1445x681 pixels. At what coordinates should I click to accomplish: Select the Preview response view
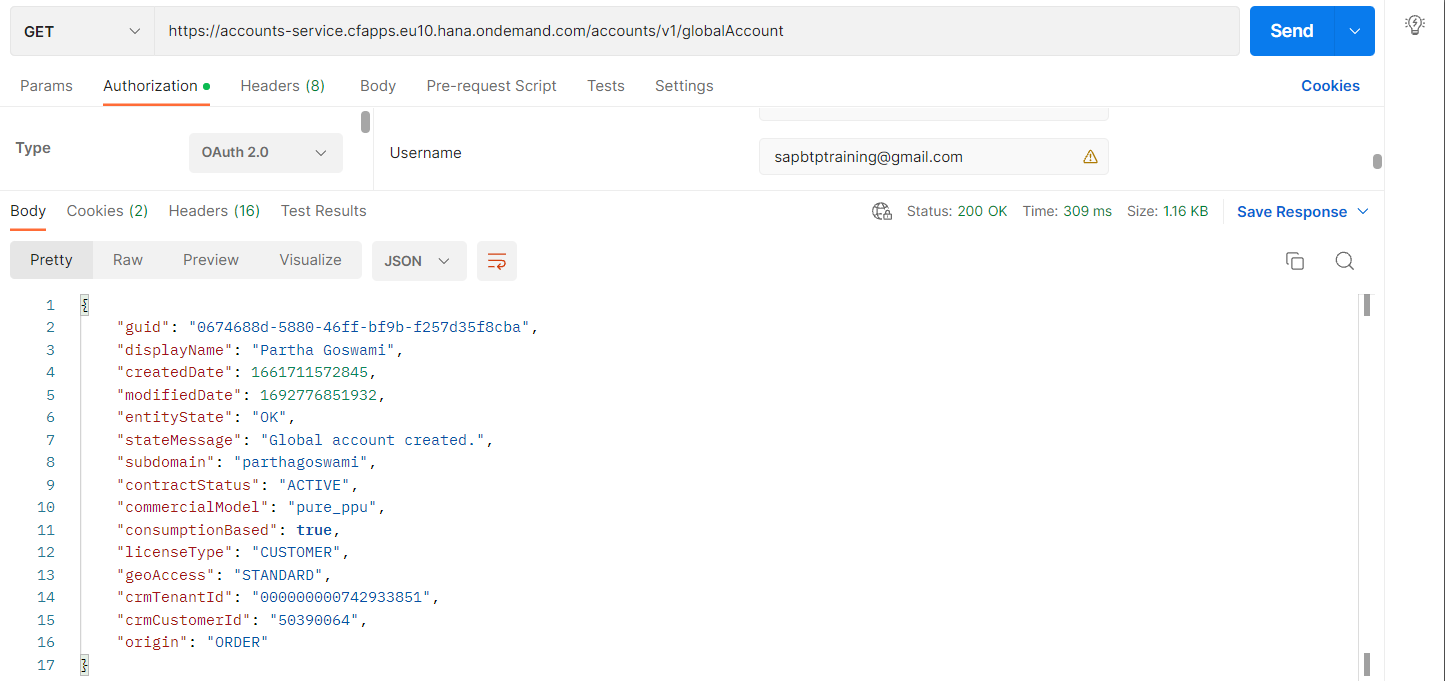pos(211,260)
